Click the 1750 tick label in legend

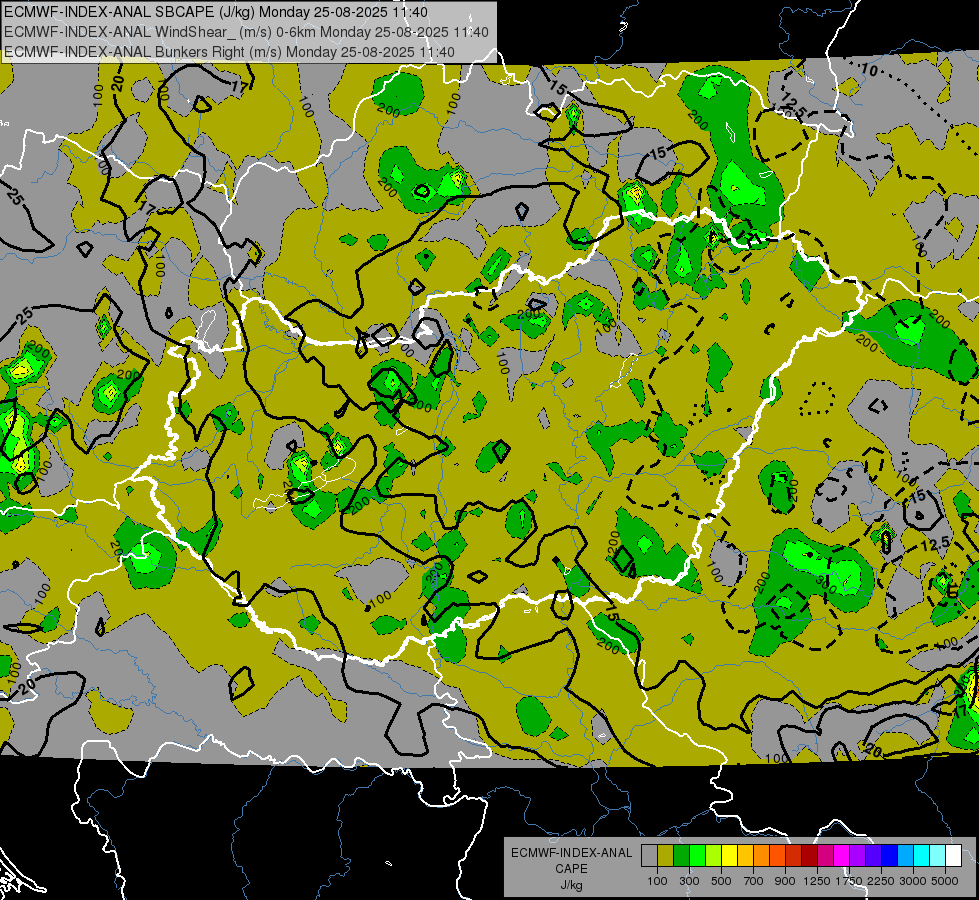[x=849, y=881]
